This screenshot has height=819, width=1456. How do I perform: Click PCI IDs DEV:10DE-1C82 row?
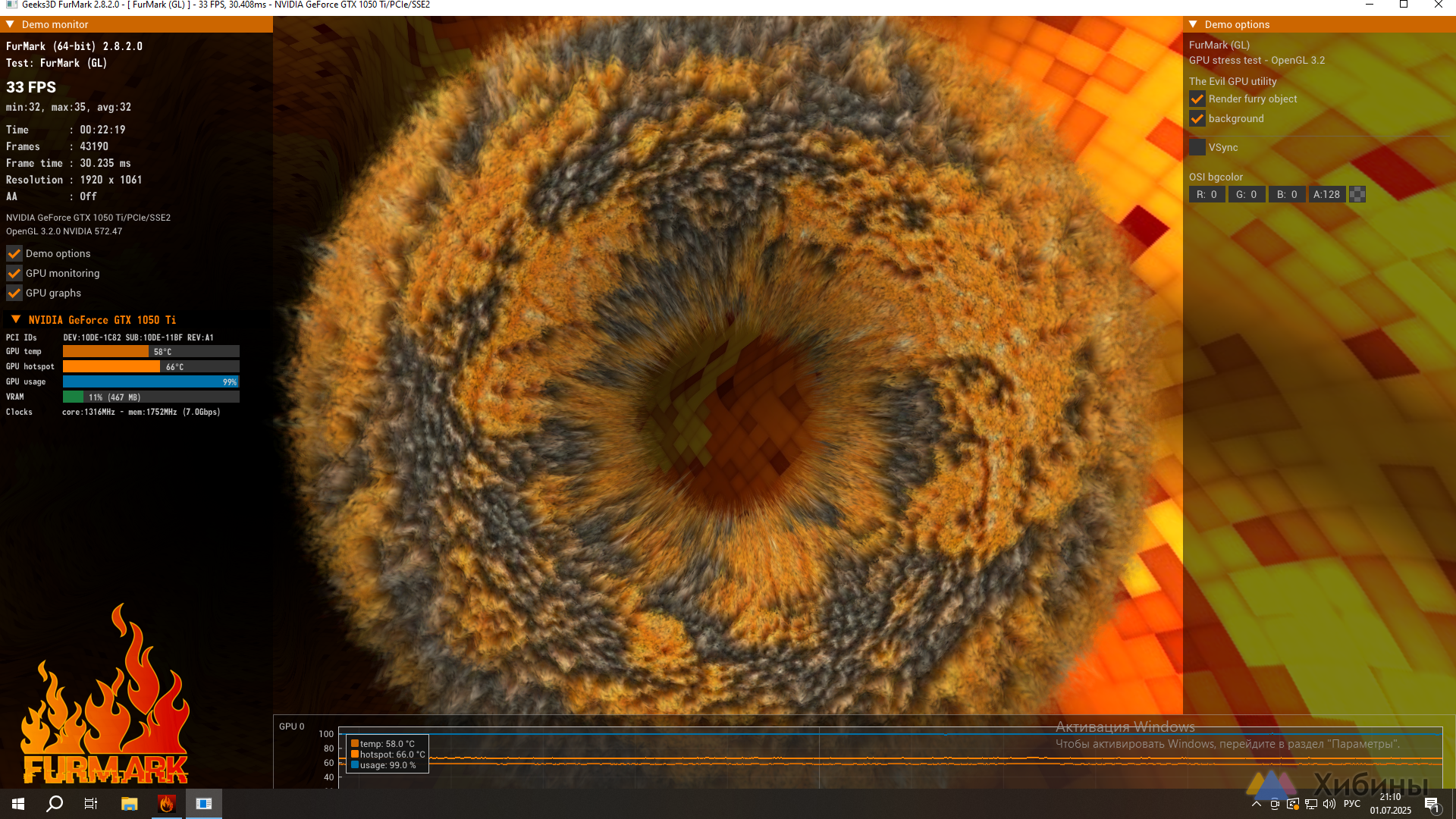coord(110,338)
